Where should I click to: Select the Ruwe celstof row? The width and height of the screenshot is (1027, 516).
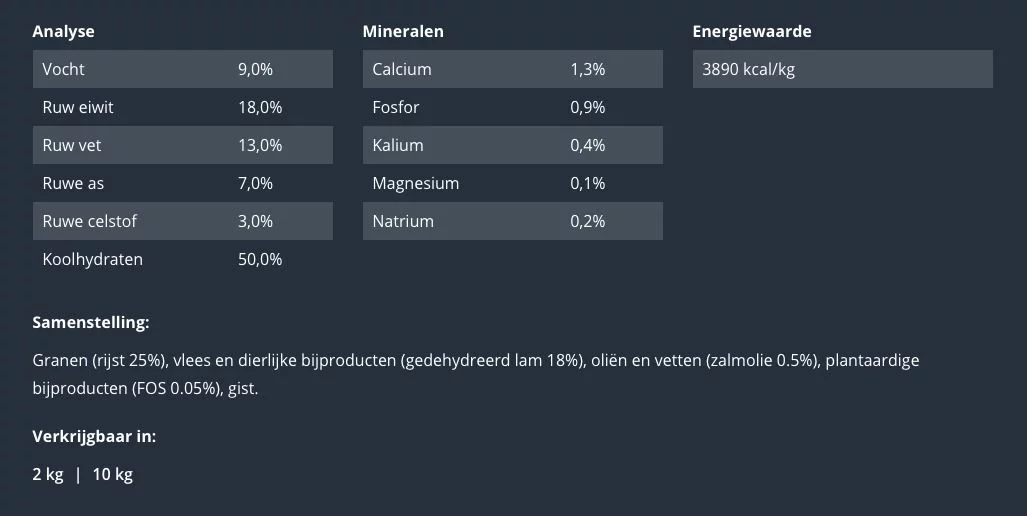pyautogui.click(x=182, y=222)
